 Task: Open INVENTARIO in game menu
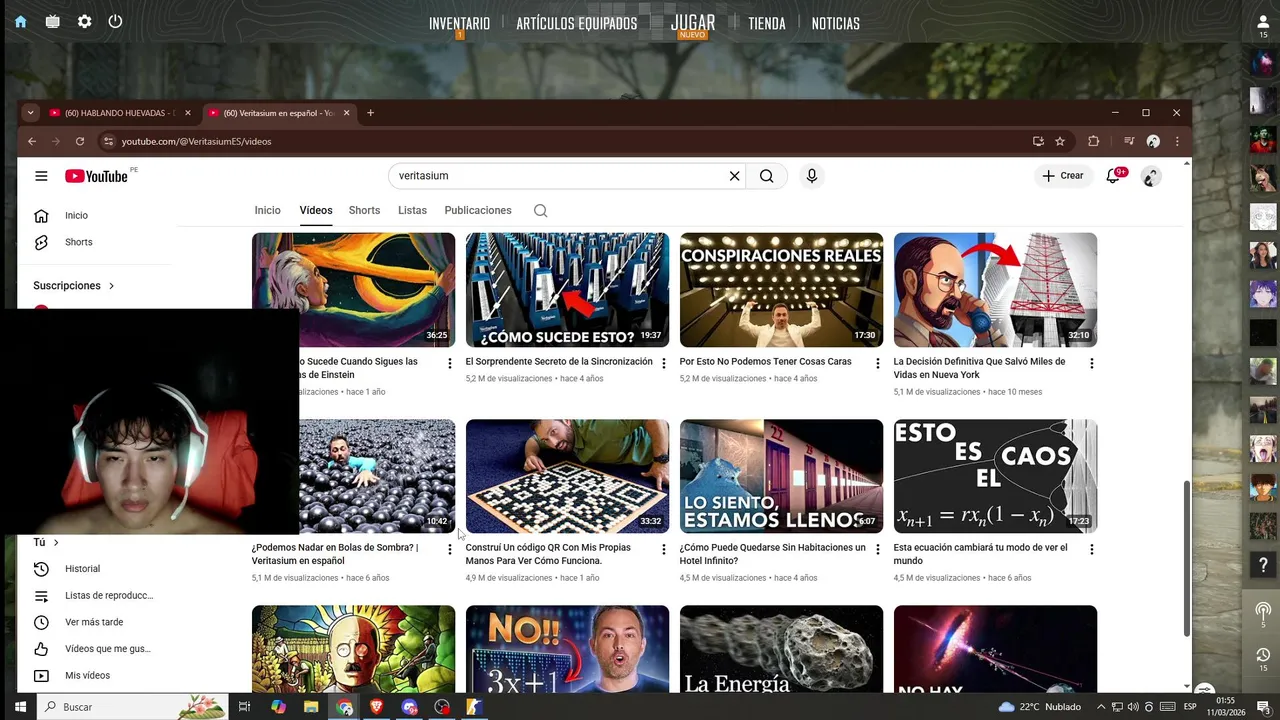tap(459, 23)
